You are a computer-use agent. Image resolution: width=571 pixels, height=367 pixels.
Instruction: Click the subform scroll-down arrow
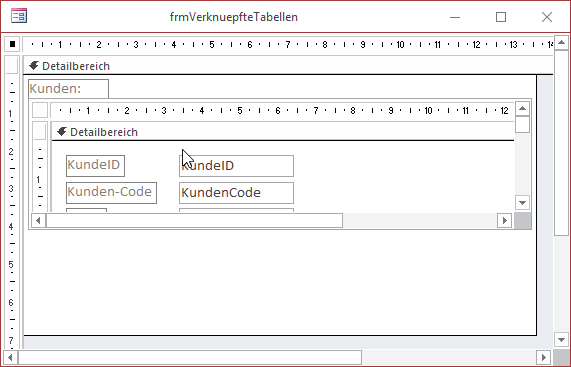[x=523, y=203]
